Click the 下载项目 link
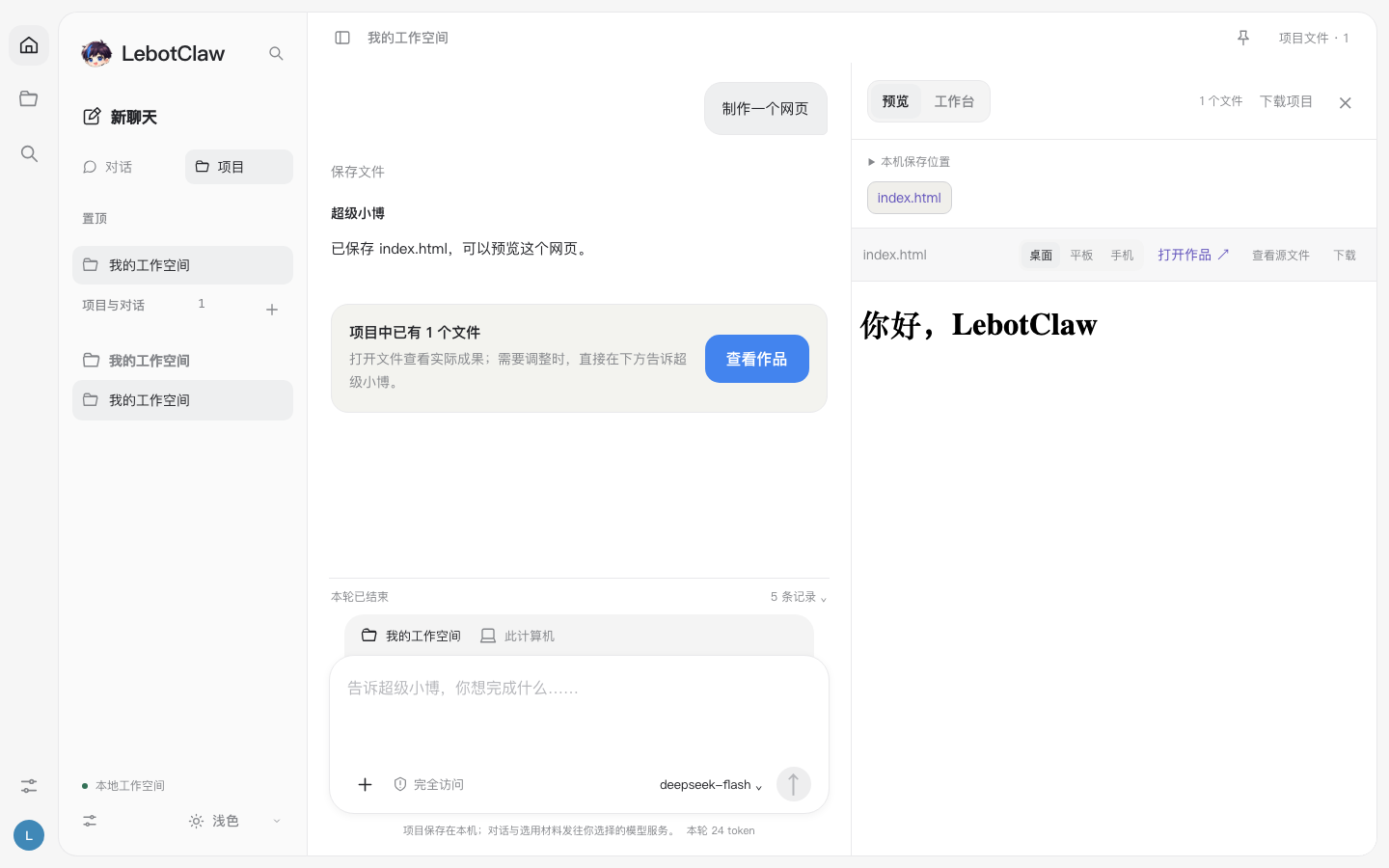This screenshot has width=1389, height=868. pyautogui.click(x=1286, y=101)
